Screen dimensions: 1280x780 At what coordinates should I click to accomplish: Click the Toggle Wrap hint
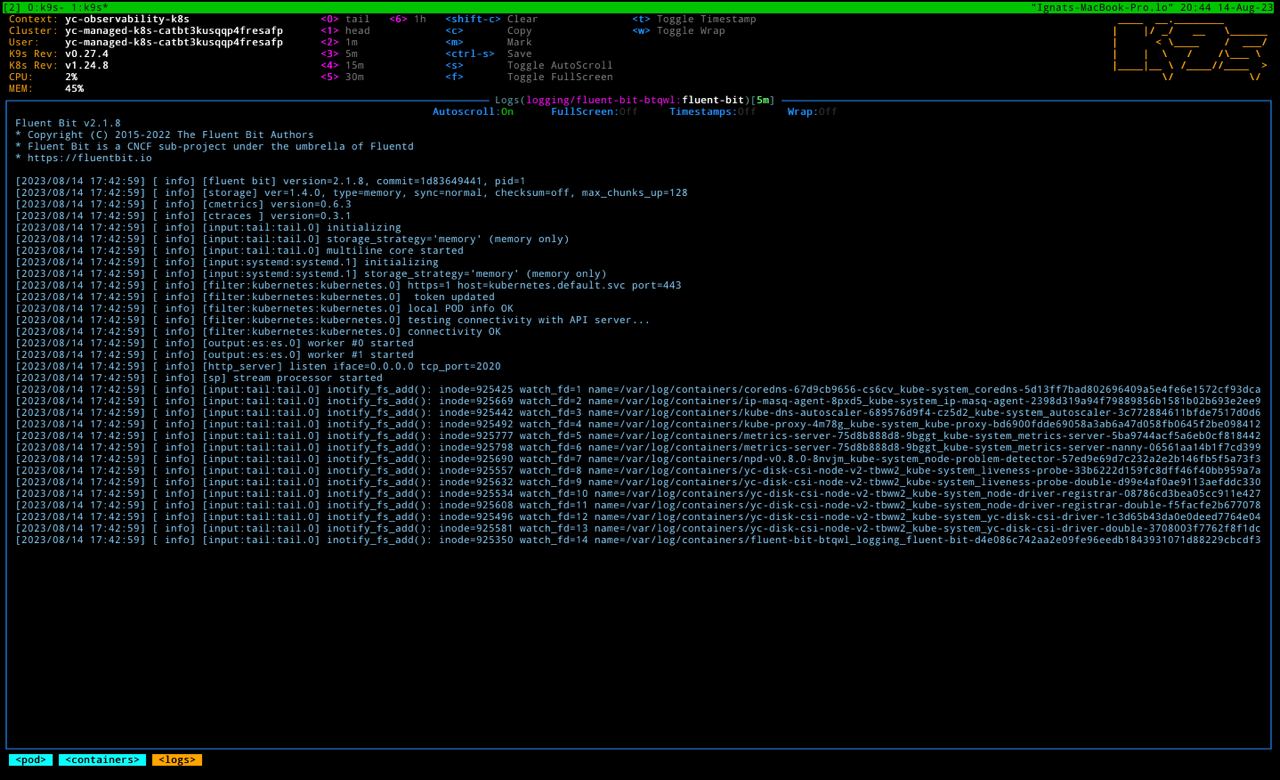click(678, 31)
